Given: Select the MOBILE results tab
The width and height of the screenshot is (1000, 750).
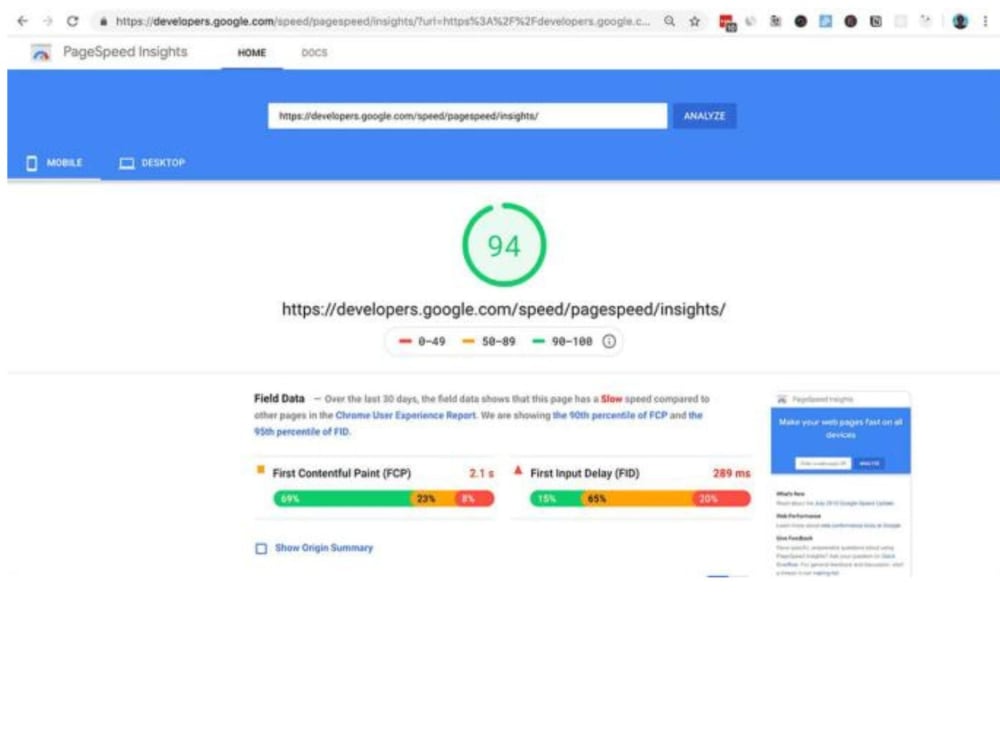Looking at the screenshot, I should click(x=54, y=163).
